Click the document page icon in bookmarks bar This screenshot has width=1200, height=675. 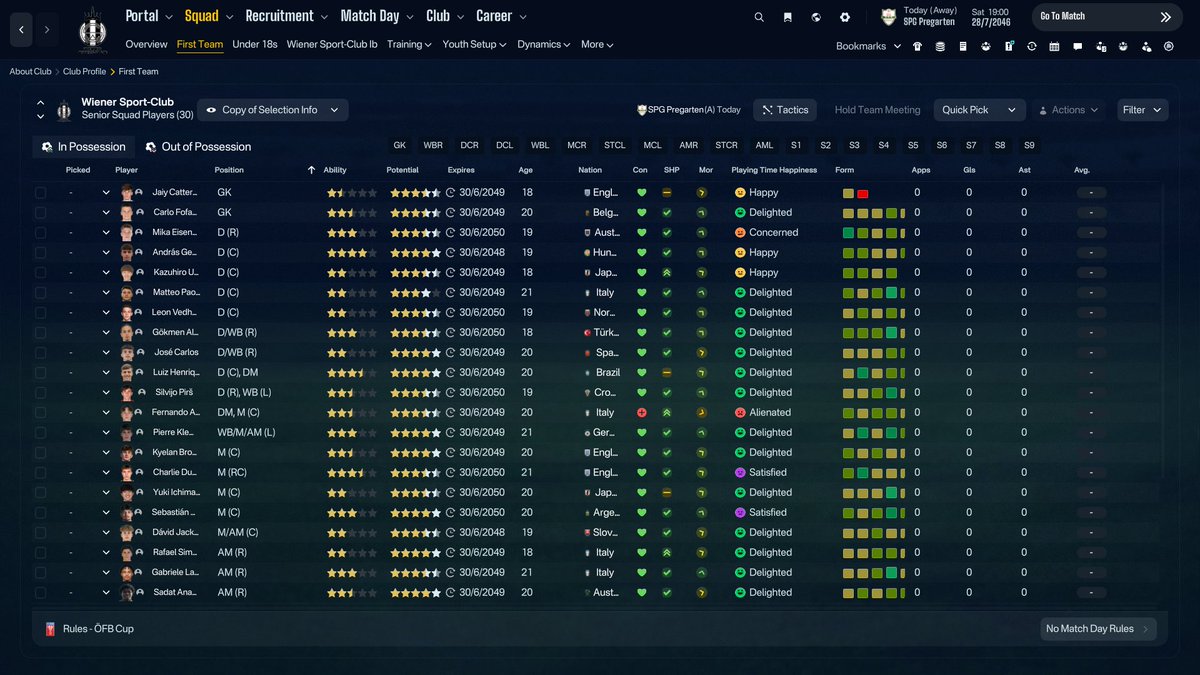click(x=963, y=46)
